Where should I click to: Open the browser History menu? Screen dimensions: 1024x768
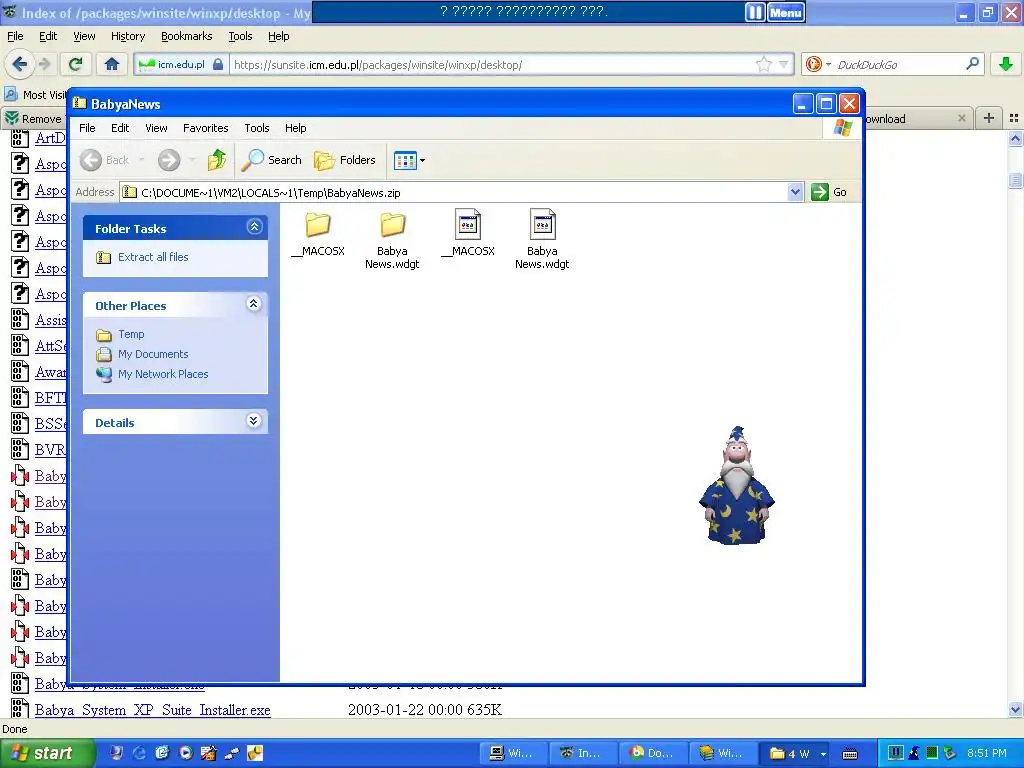[x=127, y=37]
